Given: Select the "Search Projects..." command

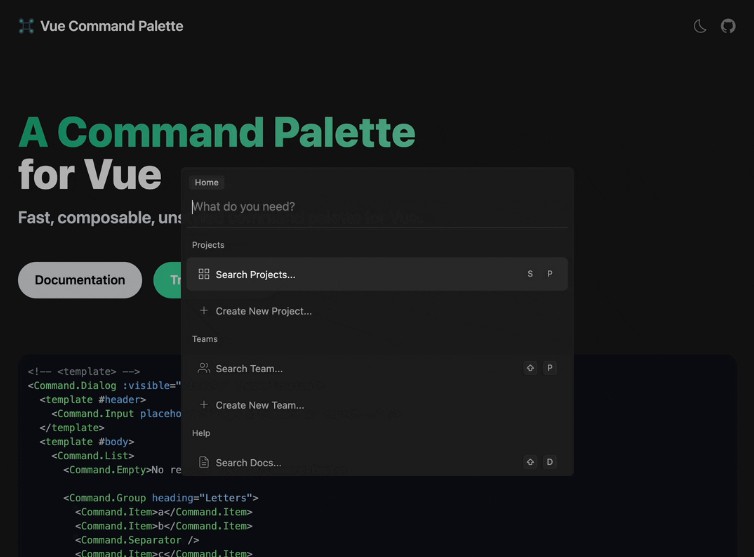Looking at the screenshot, I should (255, 274).
